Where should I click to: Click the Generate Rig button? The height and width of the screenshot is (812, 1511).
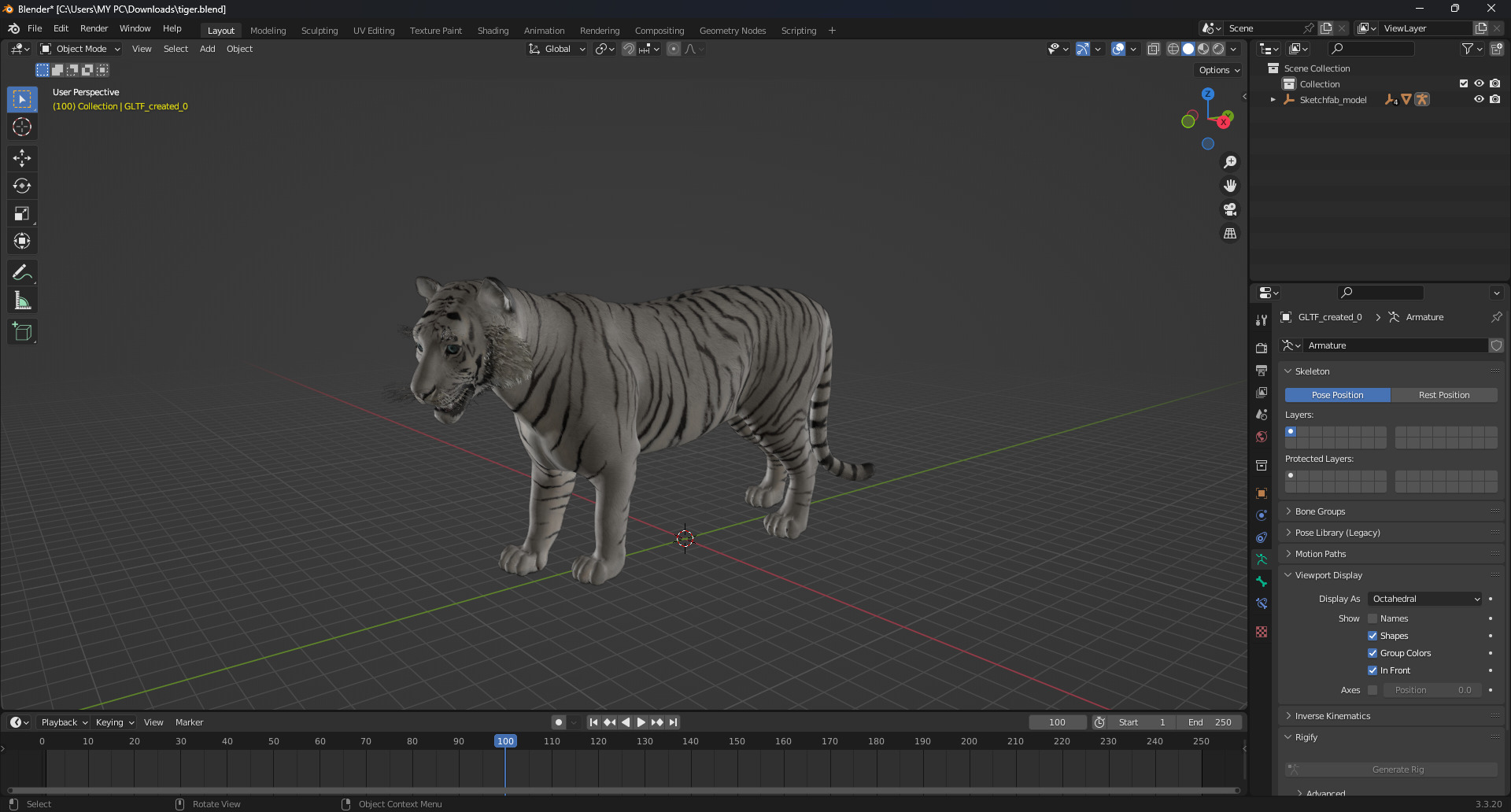(x=1391, y=770)
